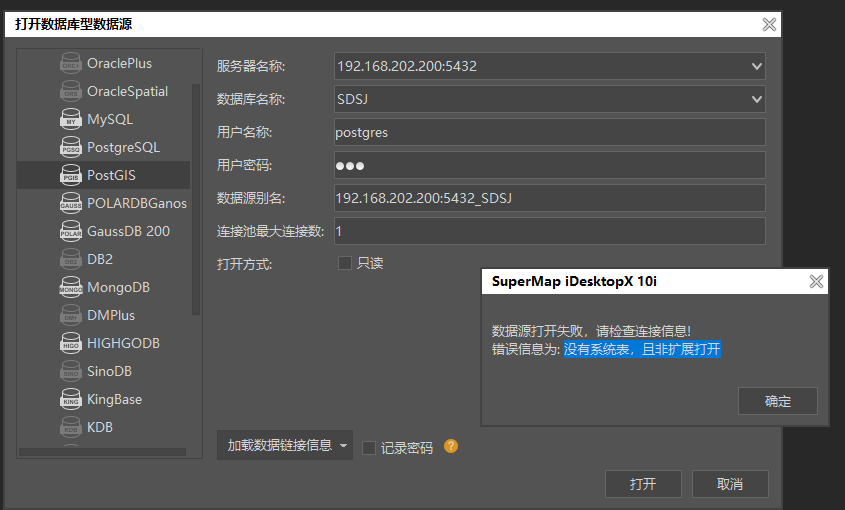Click the 取消 button
845x510 pixels.
point(730,484)
